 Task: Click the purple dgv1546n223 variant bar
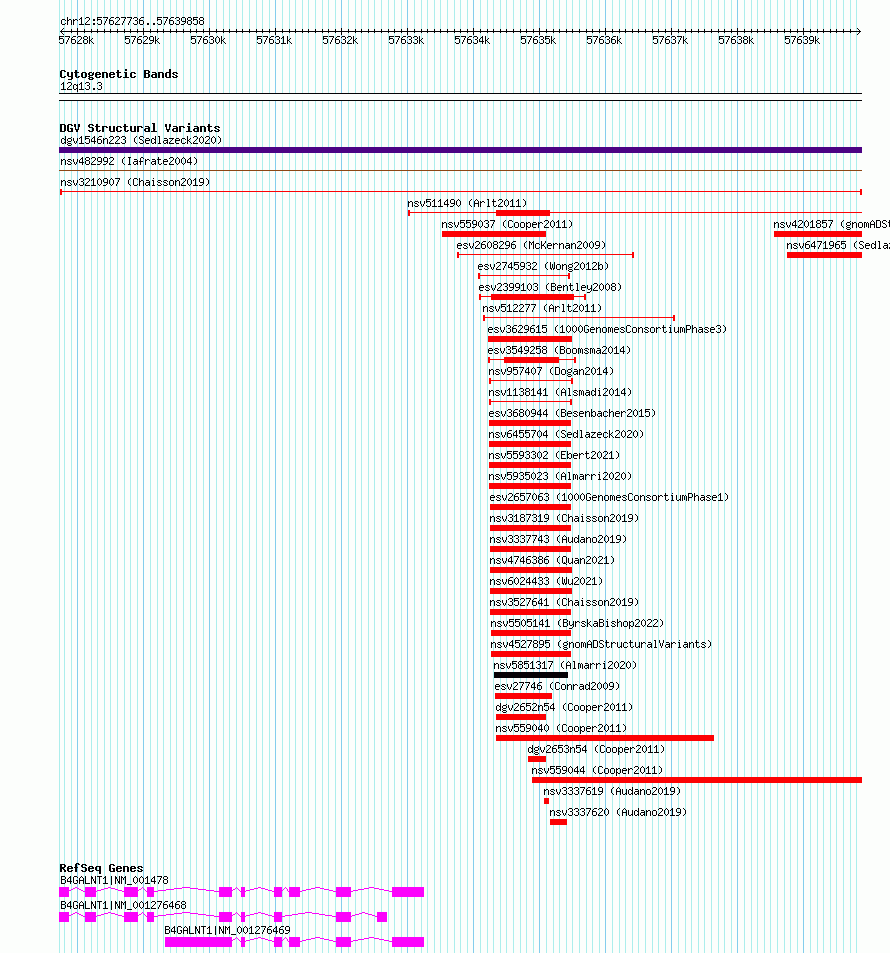pos(460,150)
